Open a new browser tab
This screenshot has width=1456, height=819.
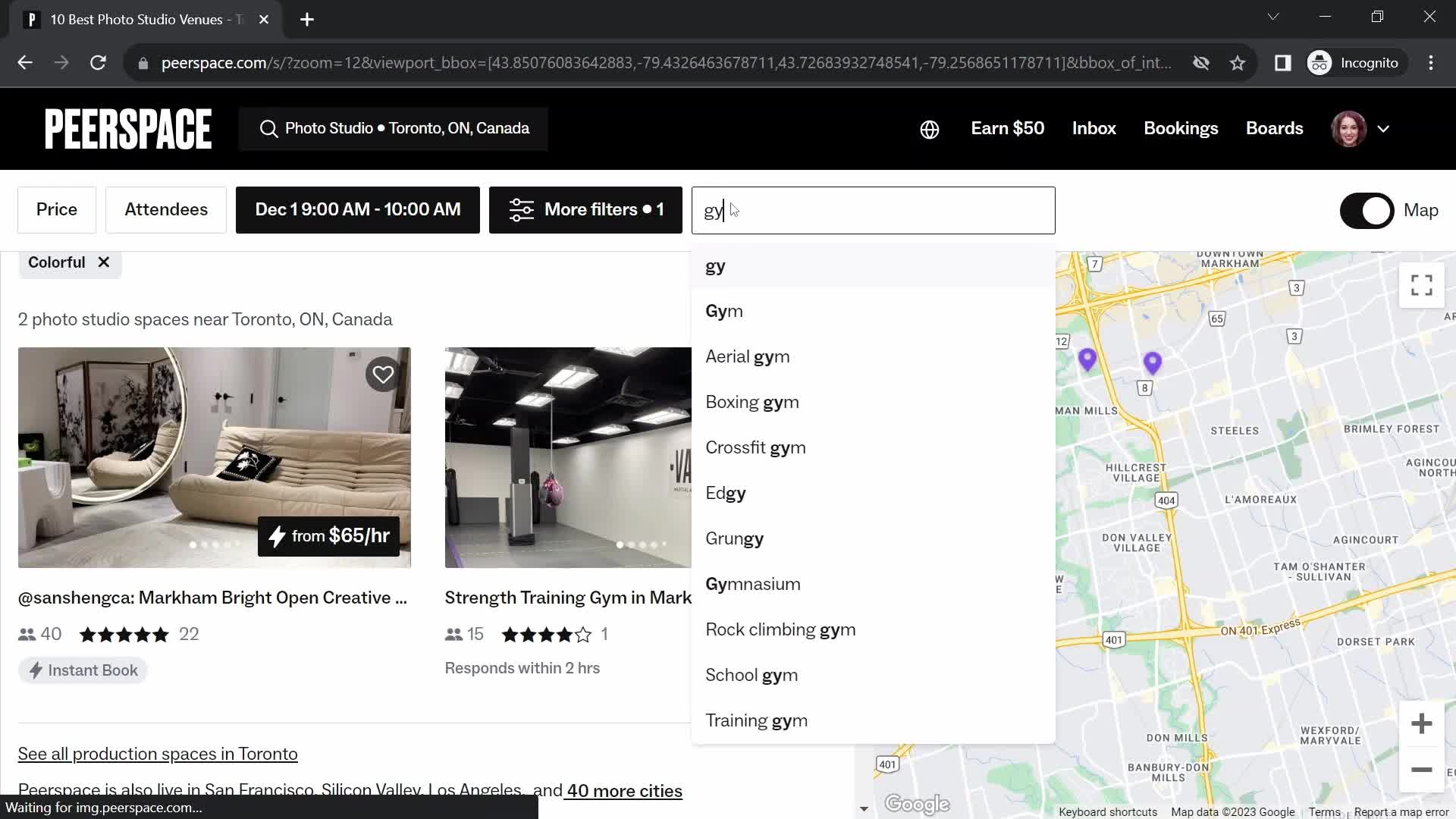307,20
